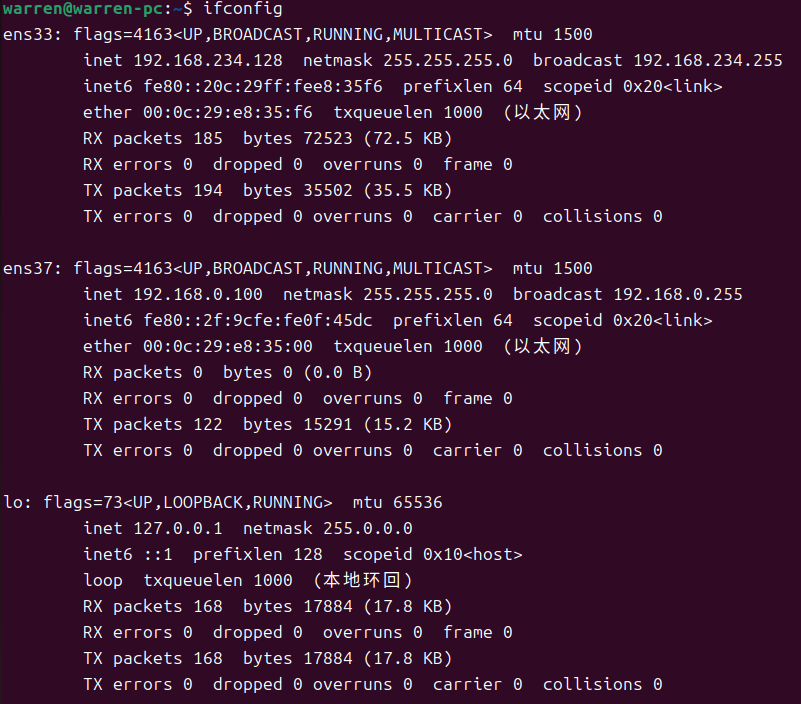Click the lo interface name
801x704 pixels.
click(x=13, y=503)
